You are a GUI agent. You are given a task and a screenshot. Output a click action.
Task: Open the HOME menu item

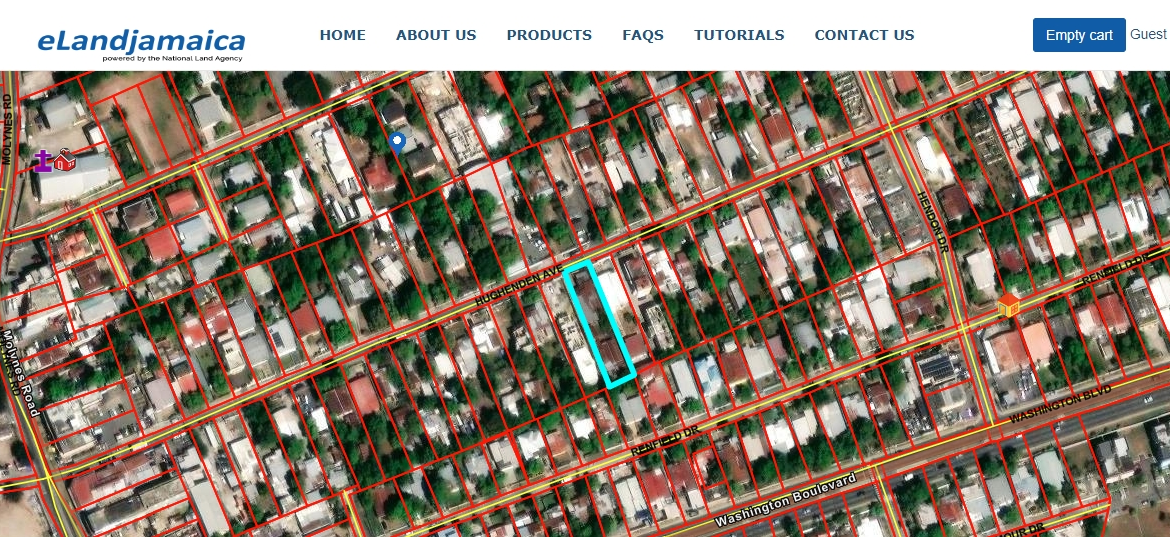point(342,35)
